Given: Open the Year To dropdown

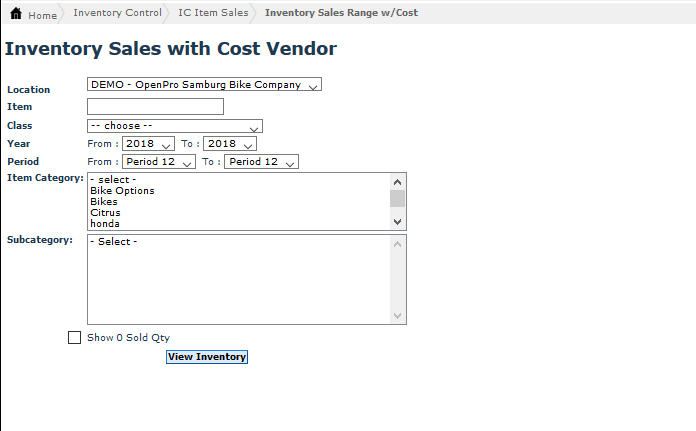Looking at the screenshot, I should [x=230, y=144].
